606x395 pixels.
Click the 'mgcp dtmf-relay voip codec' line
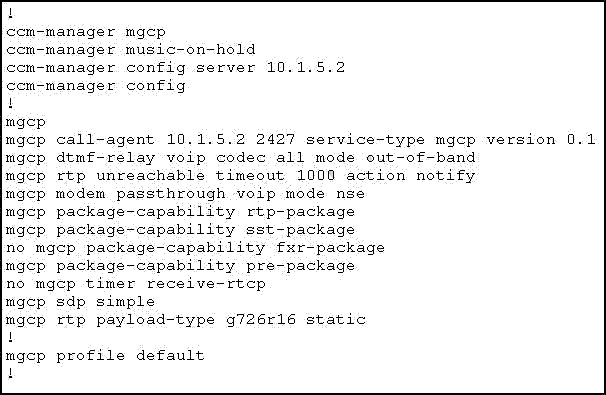(x=240, y=158)
